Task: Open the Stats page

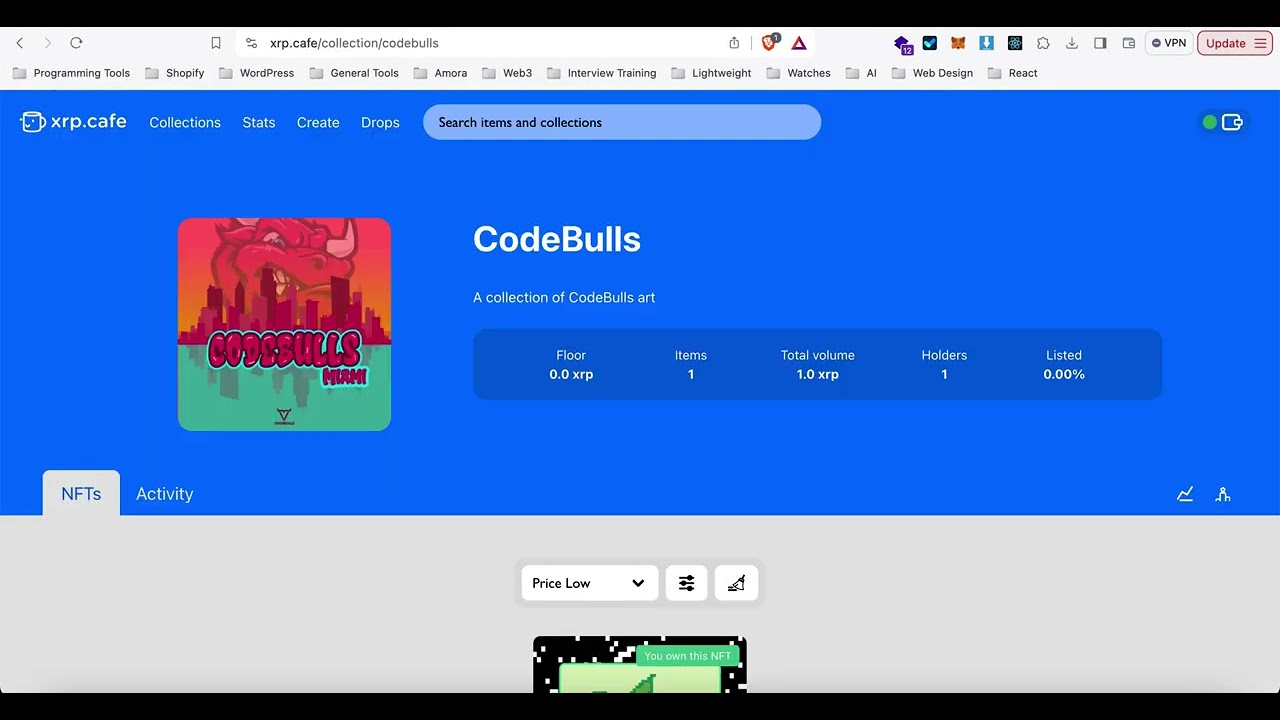Action: point(259,122)
